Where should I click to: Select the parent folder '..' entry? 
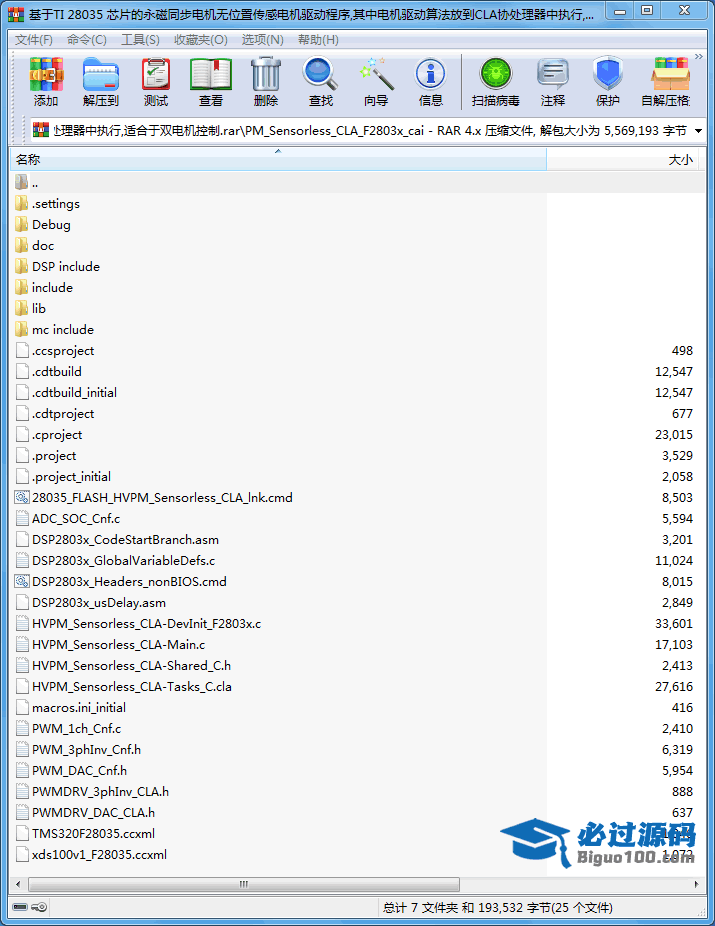click(357, 182)
